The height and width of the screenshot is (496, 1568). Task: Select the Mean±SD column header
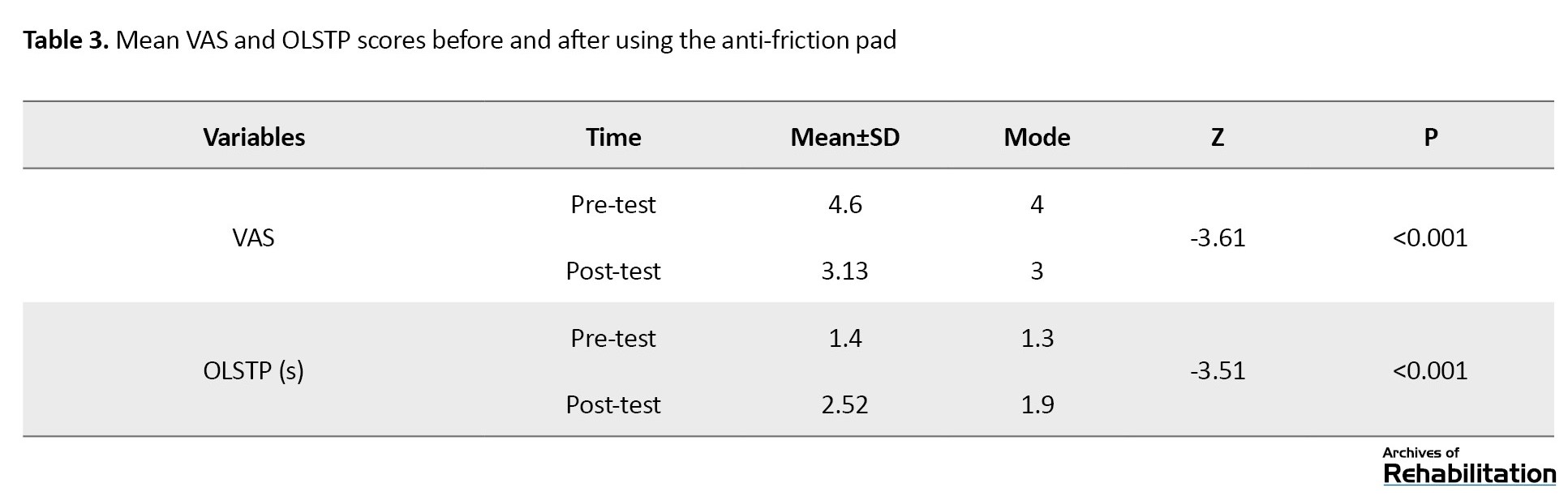(x=844, y=137)
